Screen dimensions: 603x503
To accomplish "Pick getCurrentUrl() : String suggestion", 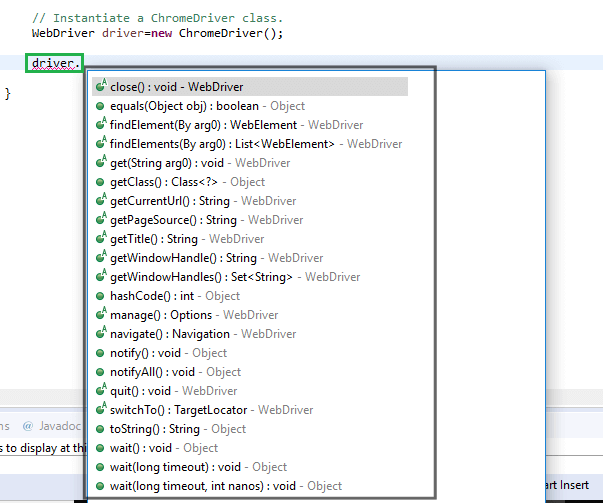I will coord(250,201).
